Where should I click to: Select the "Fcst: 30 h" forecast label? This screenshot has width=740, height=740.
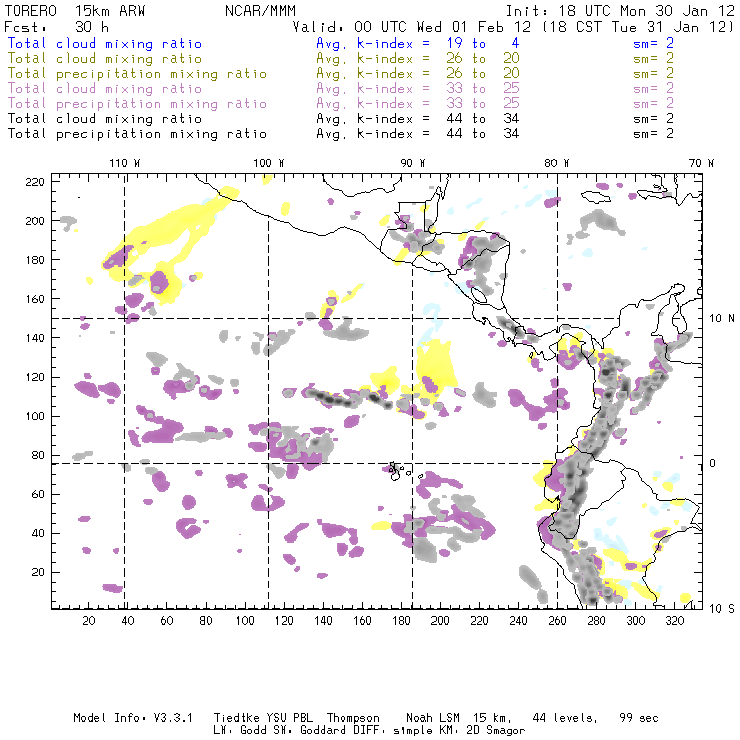coord(57,27)
